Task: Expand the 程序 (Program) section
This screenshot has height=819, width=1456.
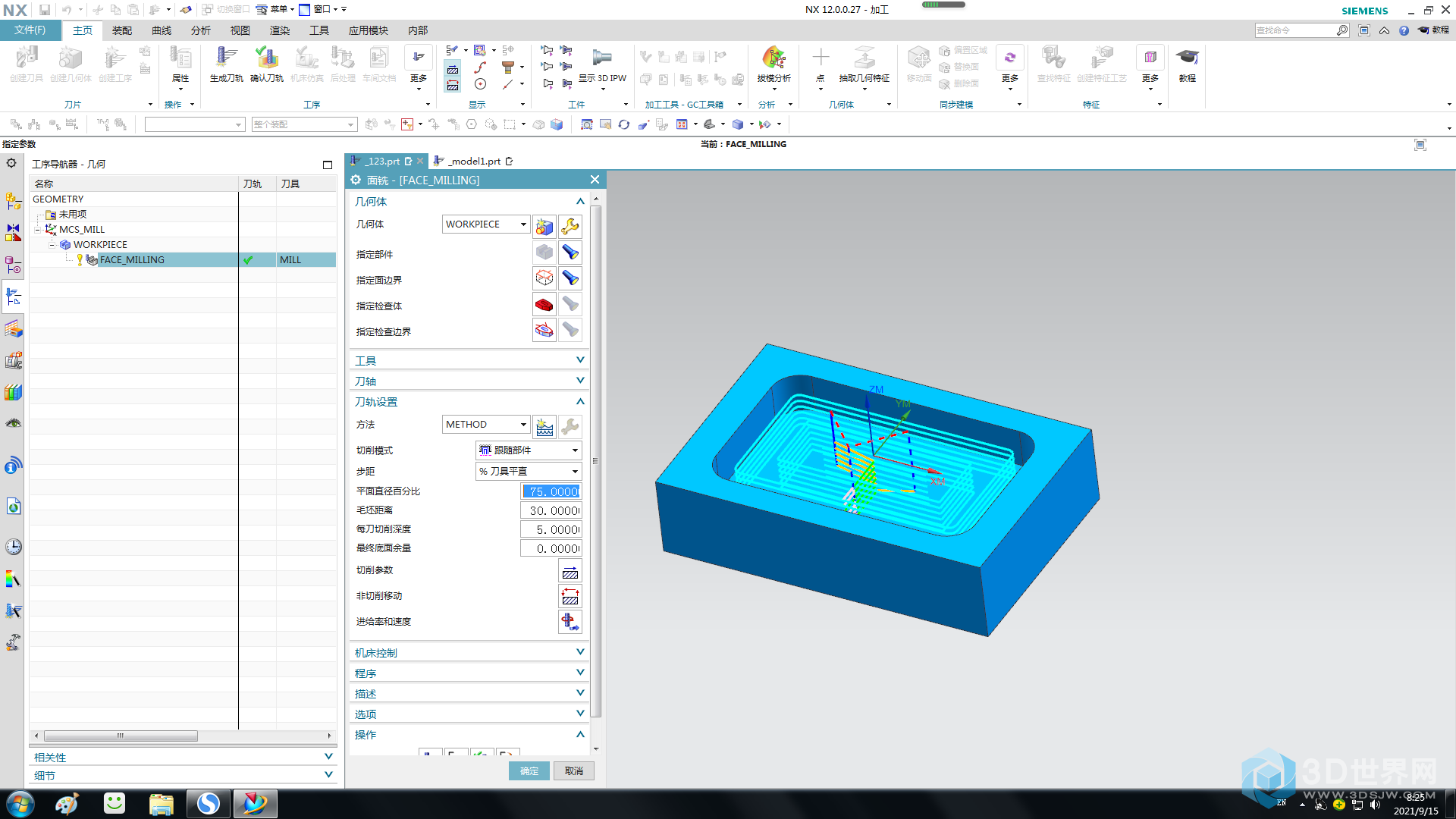Action: point(468,673)
